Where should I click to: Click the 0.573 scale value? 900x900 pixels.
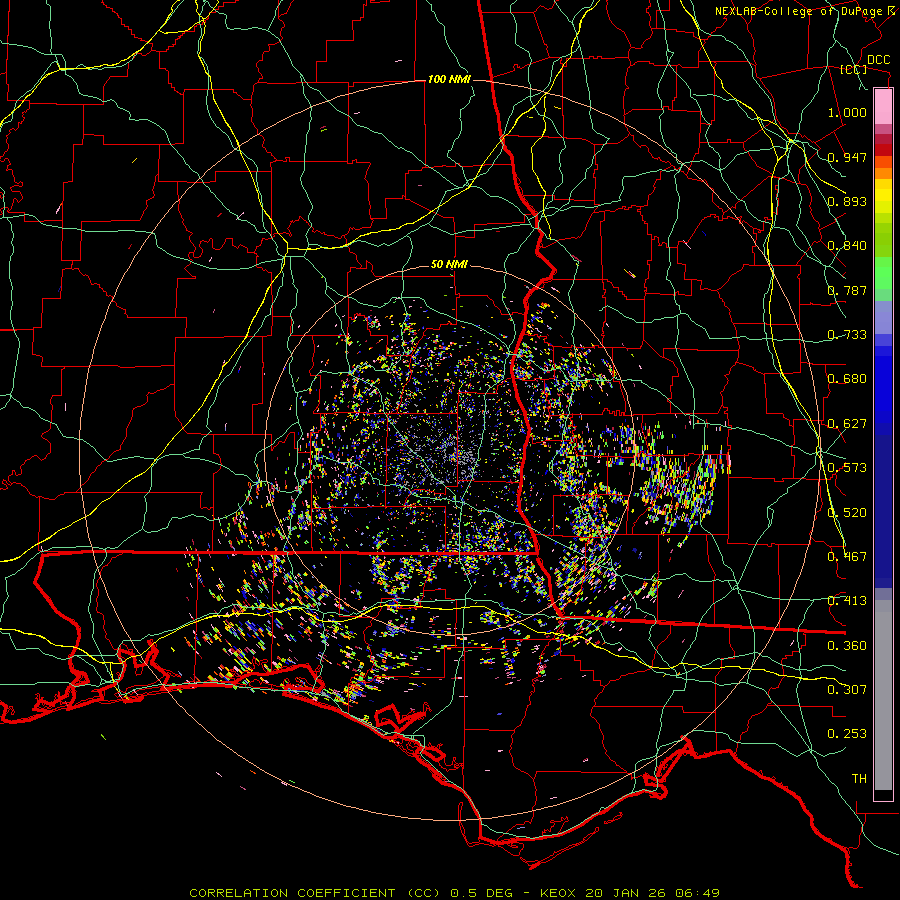coord(847,468)
